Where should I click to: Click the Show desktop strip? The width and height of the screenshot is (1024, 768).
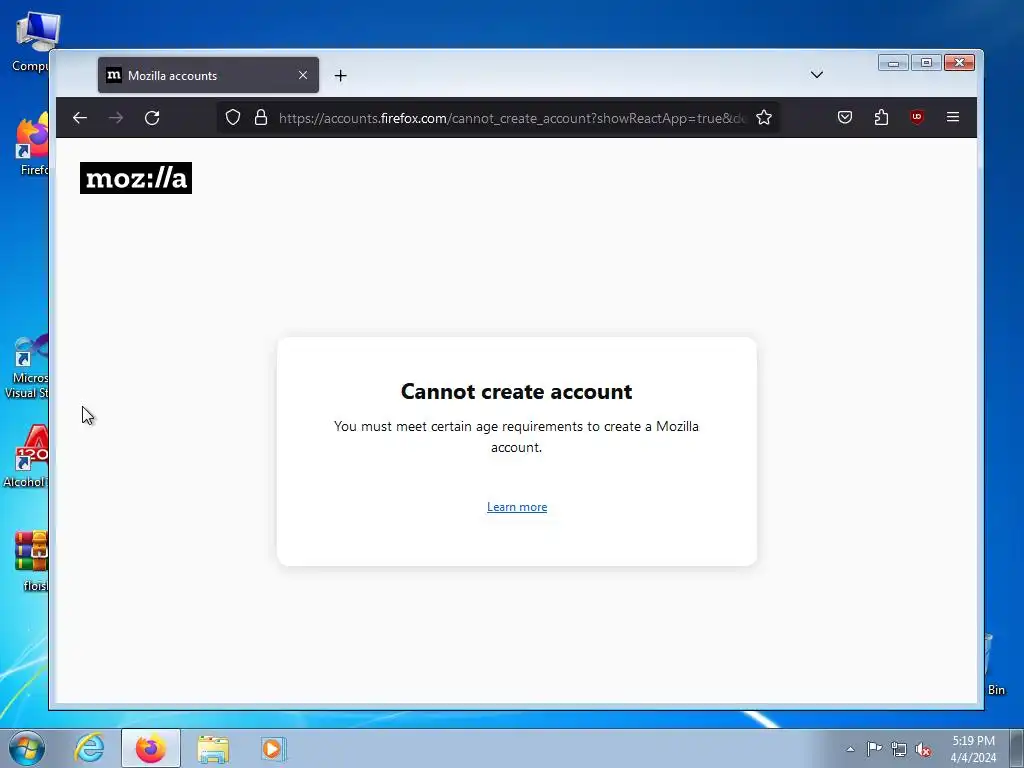[1017, 748]
